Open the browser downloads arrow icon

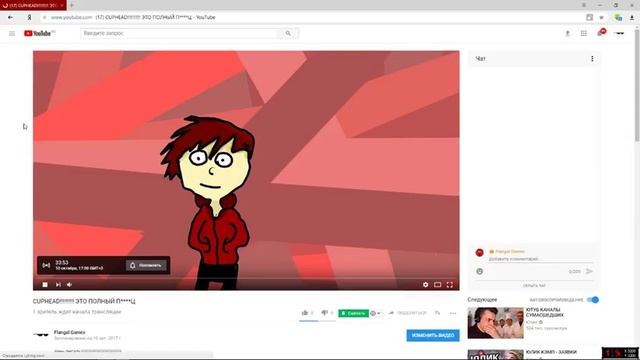[x=632, y=17]
